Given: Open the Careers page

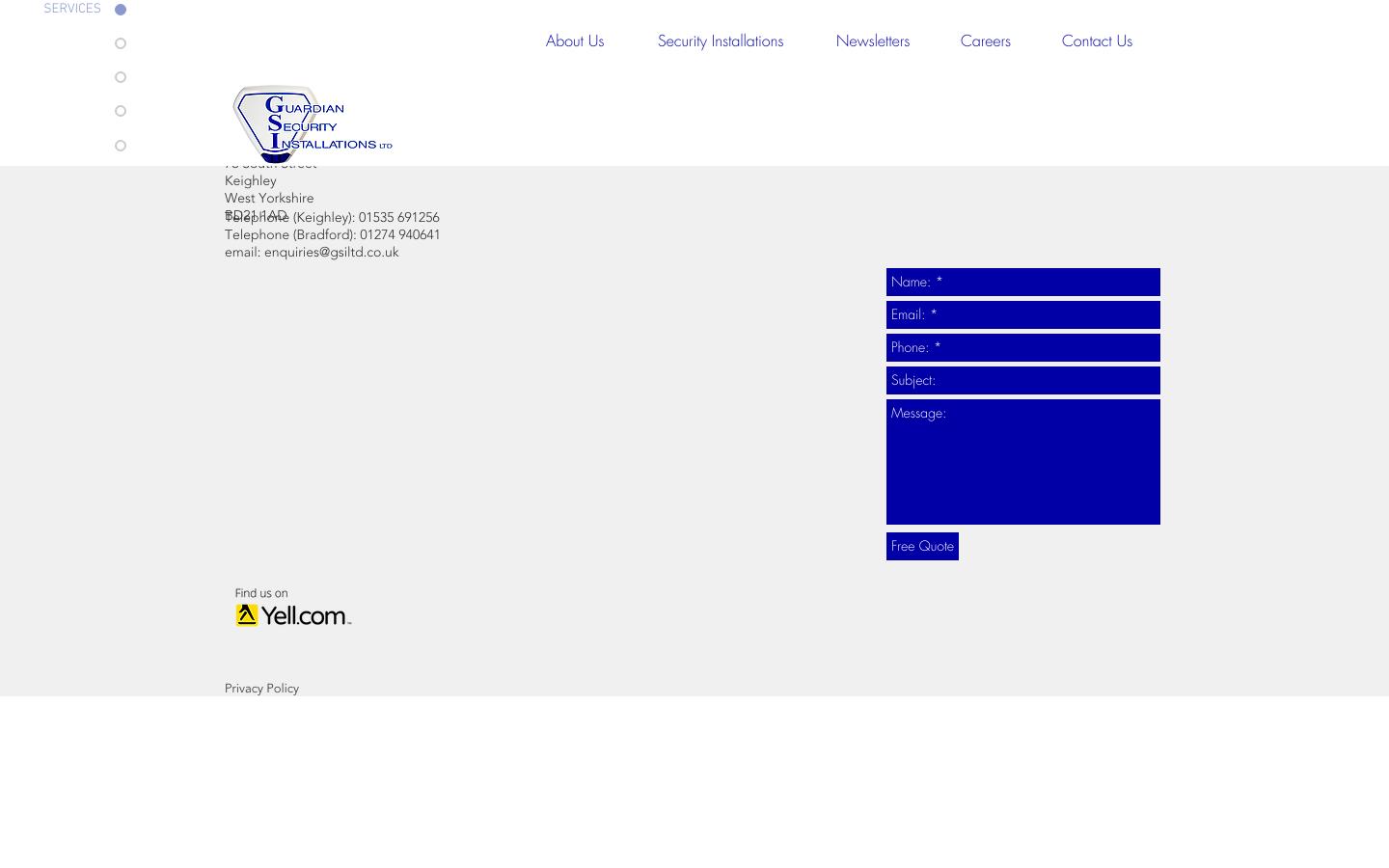Looking at the screenshot, I should pos(985,41).
